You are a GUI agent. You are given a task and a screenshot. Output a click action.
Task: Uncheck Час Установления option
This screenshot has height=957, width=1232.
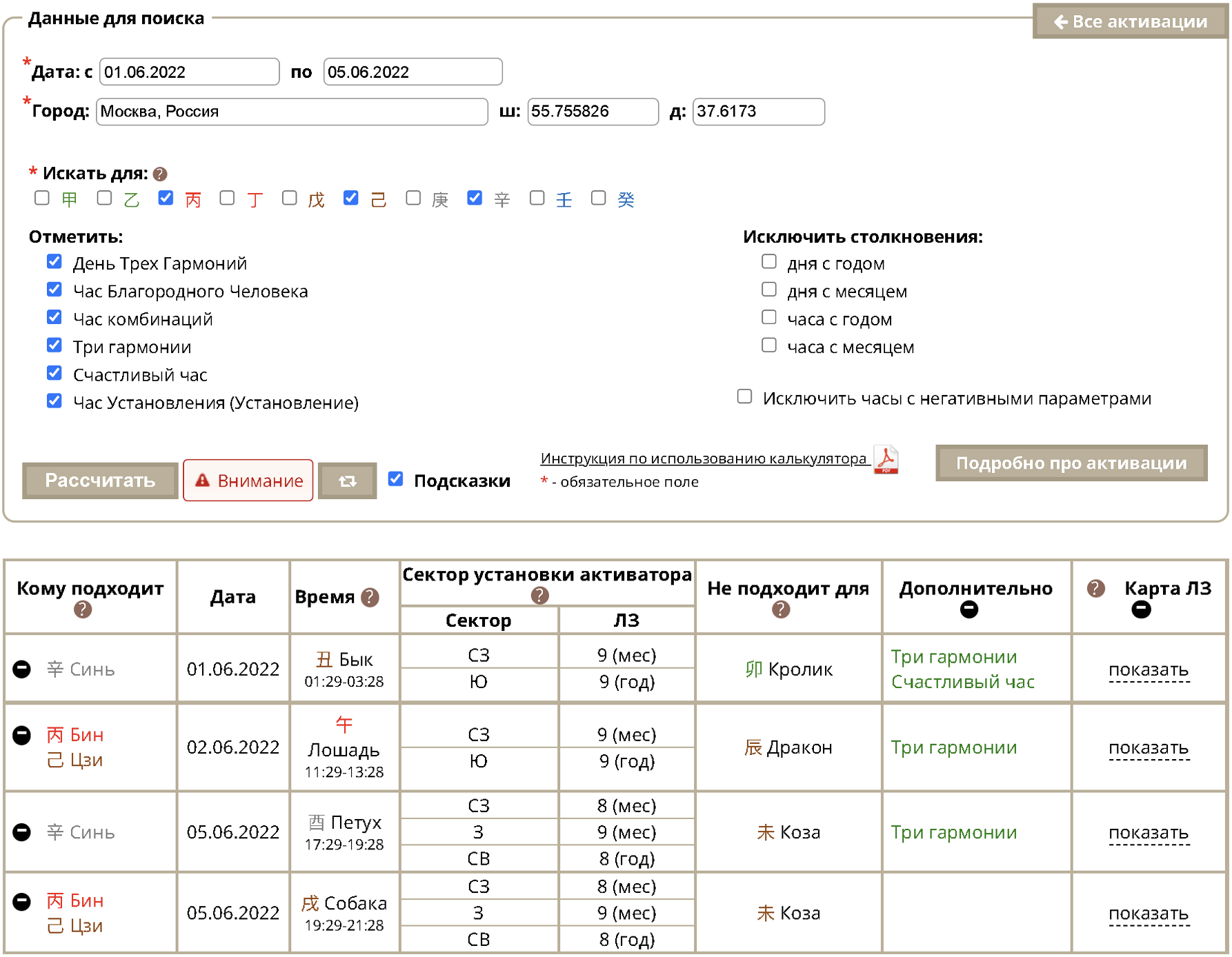tap(54, 401)
